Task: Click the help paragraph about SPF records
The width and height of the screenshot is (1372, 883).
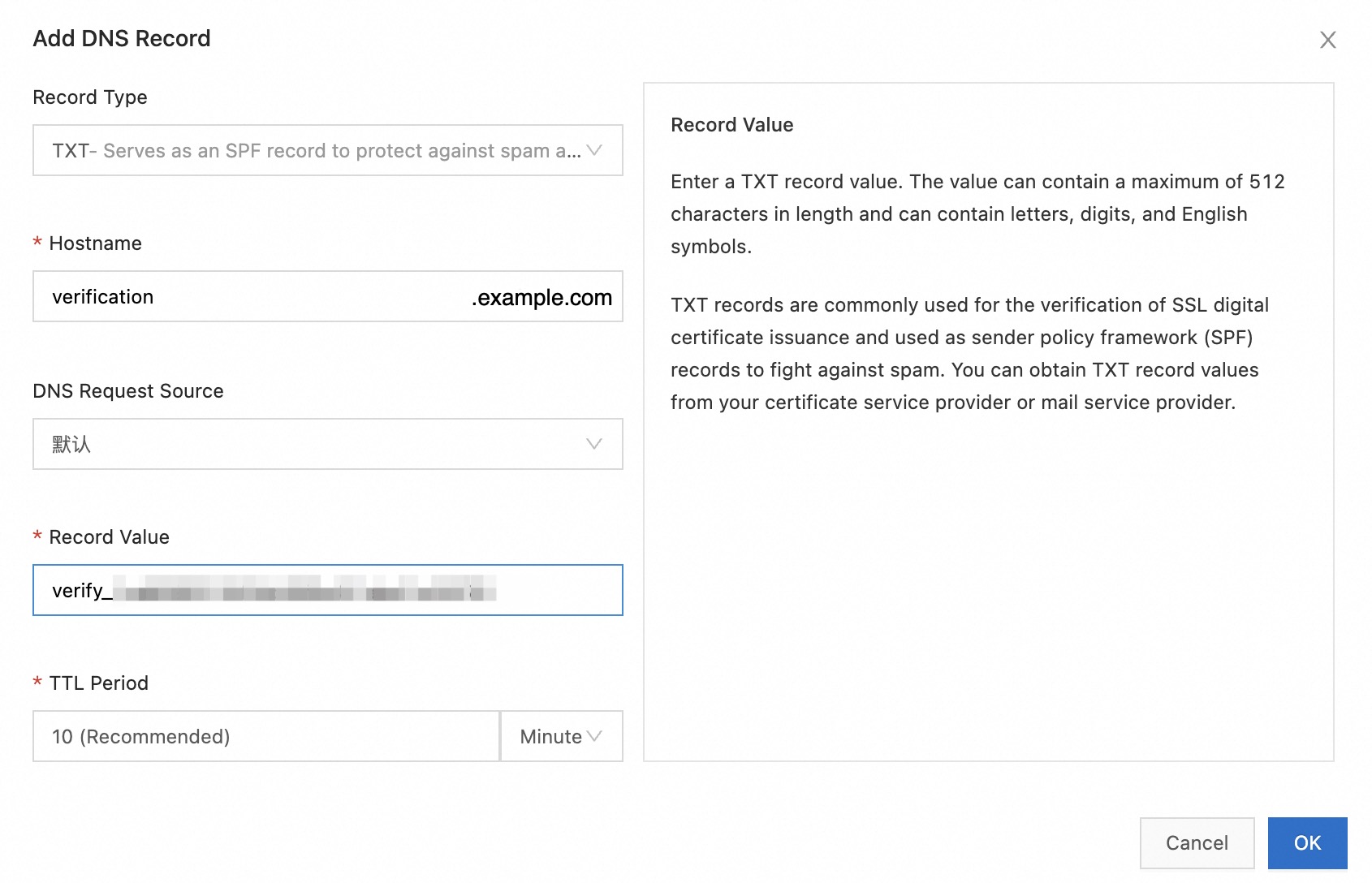Action: pyautogui.click(x=969, y=354)
